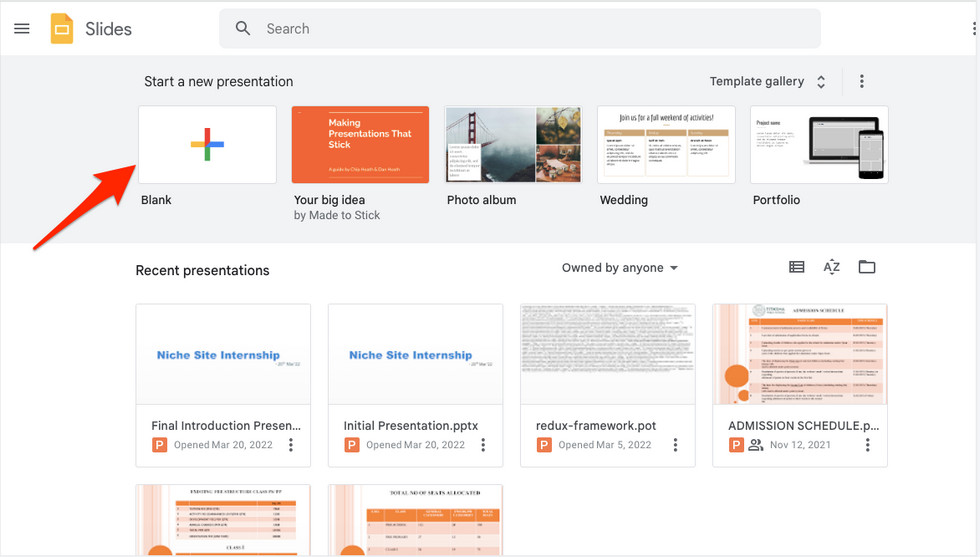Image resolution: width=980 pixels, height=557 pixels.
Task: Click the Initial Presentation.pptx file name
Action: click(411, 426)
